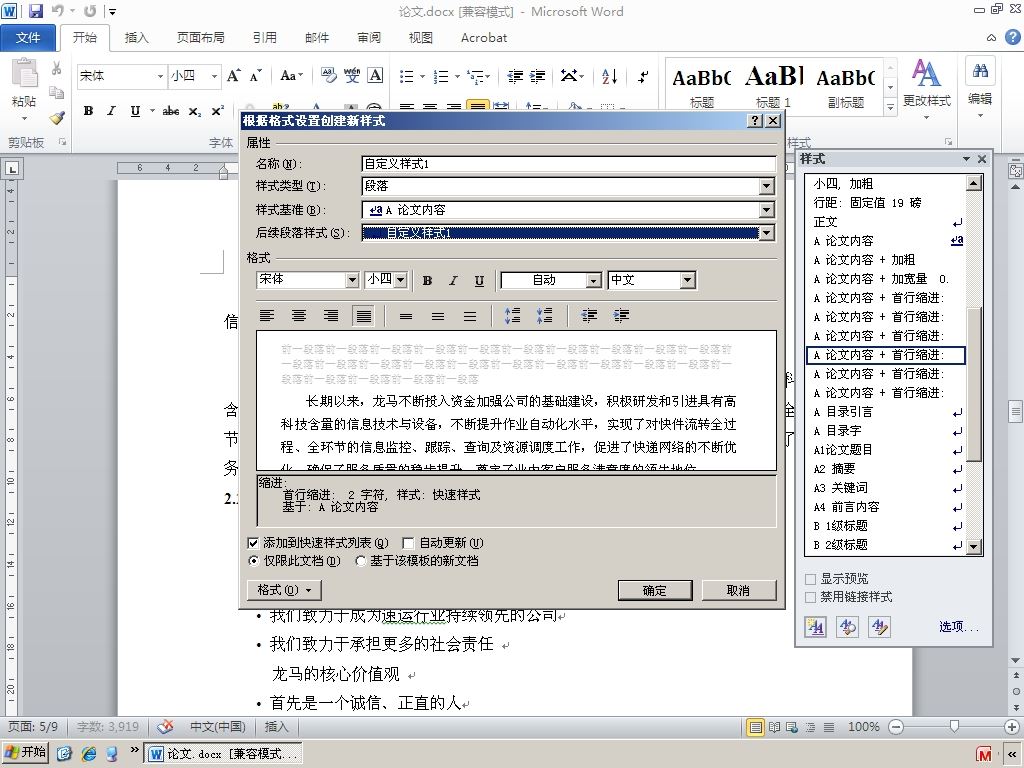The image size is (1024, 768).
Task: Click the Grow Font button
Action: point(233,76)
